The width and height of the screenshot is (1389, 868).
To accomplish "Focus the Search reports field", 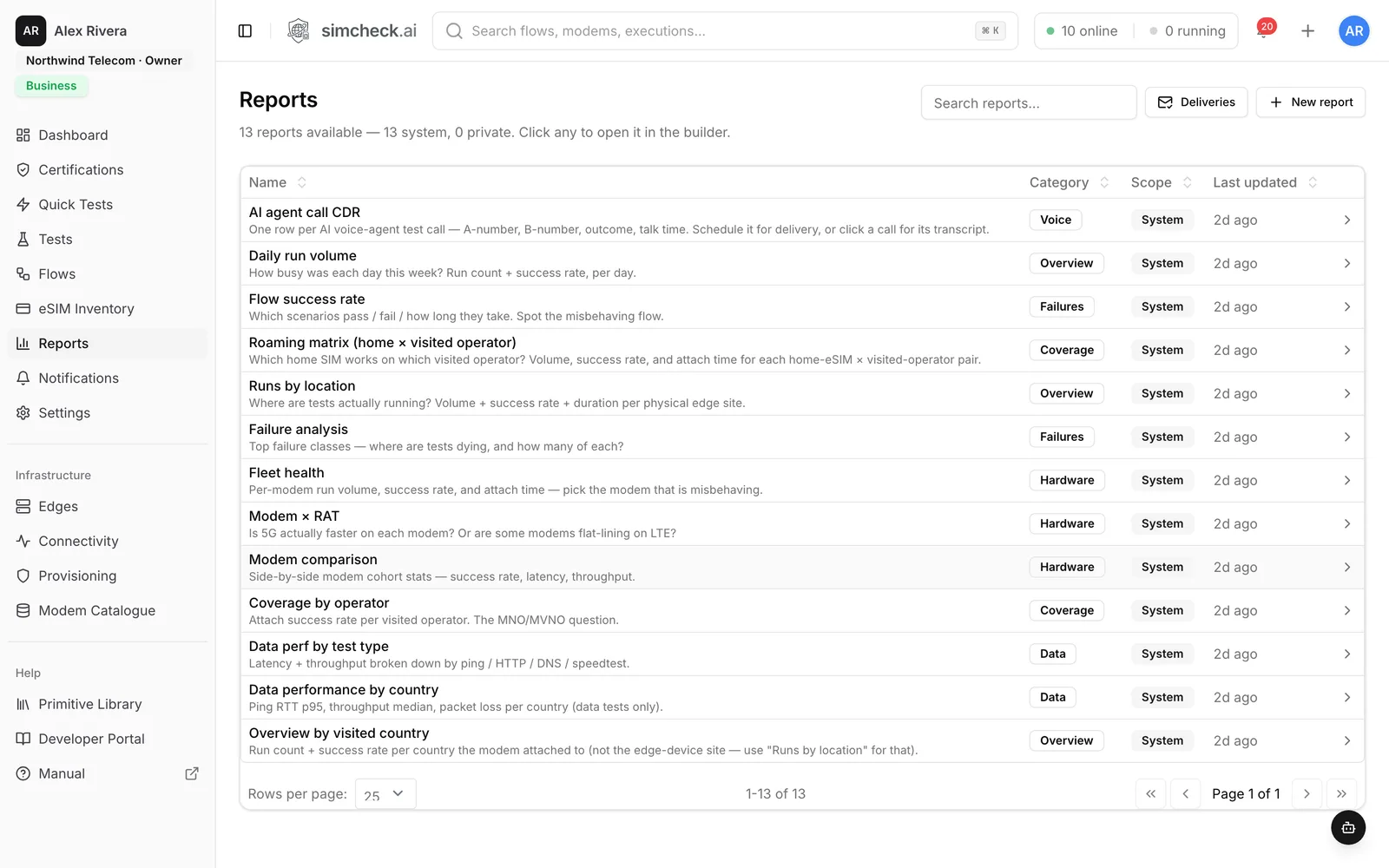I will point(1029,102).
